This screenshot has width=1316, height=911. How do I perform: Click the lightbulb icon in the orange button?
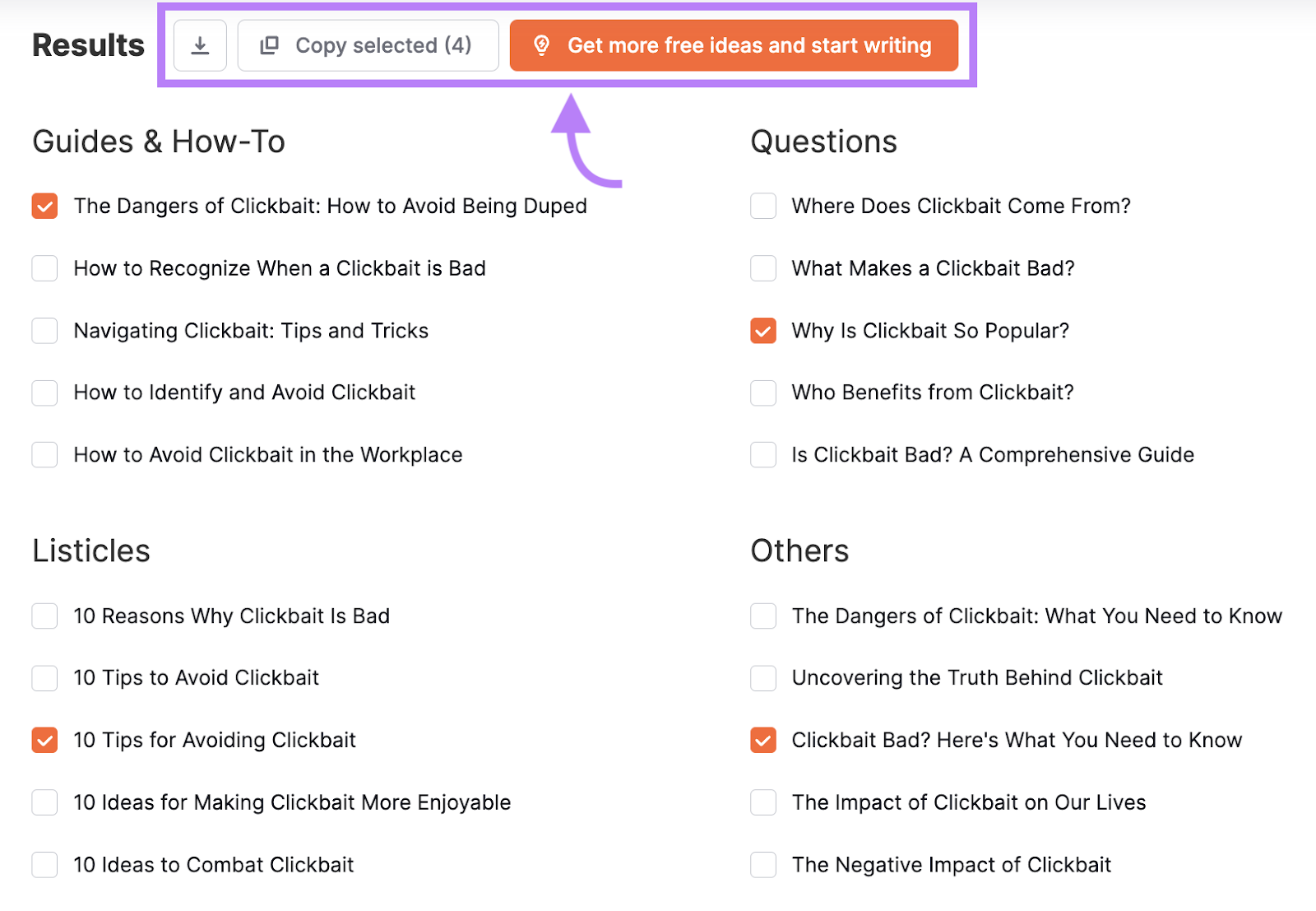coord(543,45)
